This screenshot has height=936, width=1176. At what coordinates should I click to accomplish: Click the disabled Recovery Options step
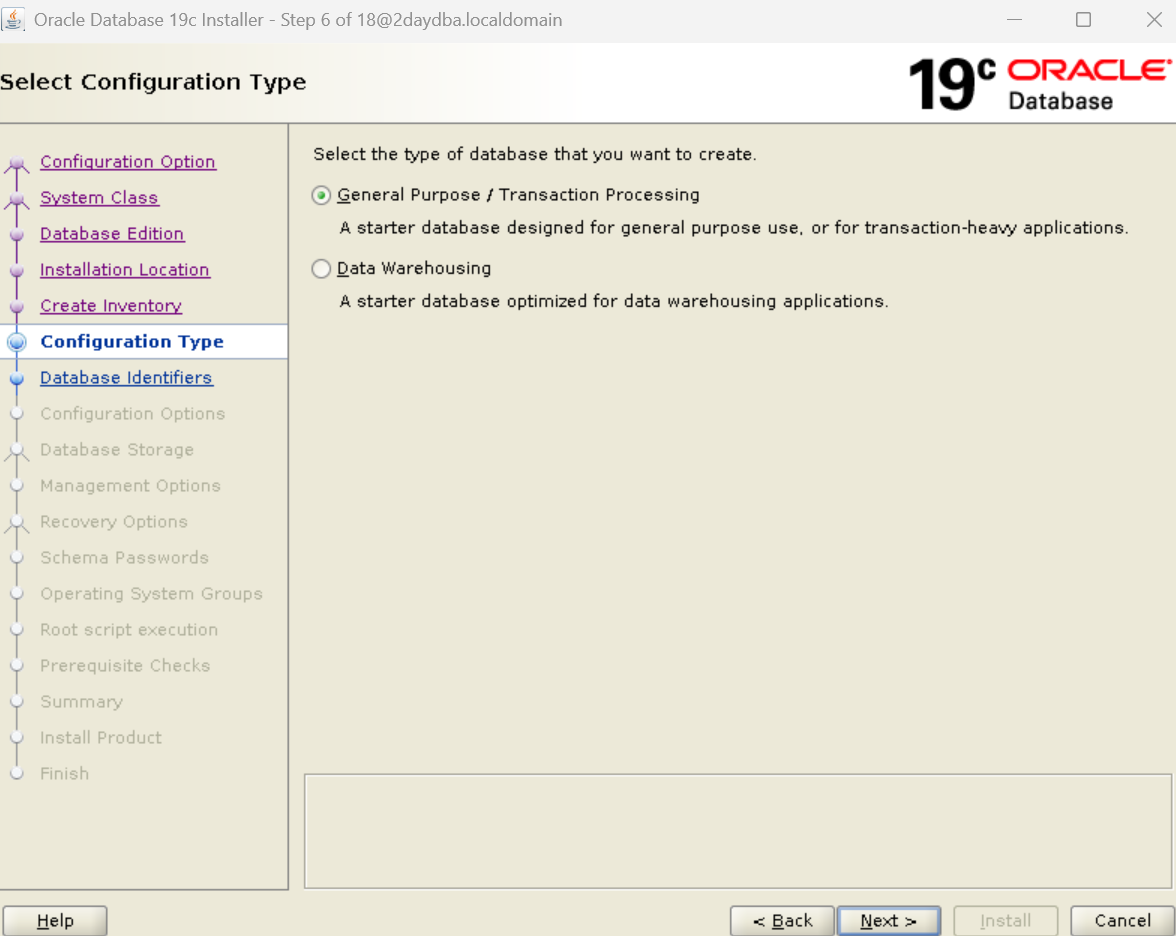[x=114, y=521]
